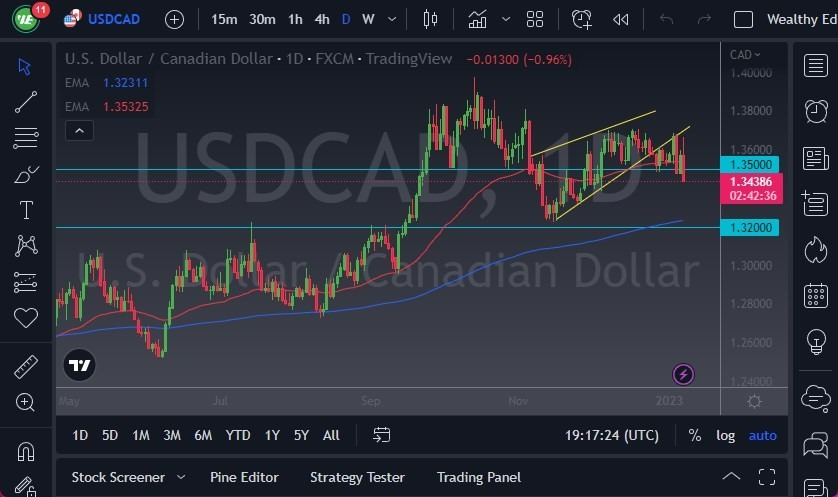Set date range to 3M
838x497 pixels.
(172, 436)
